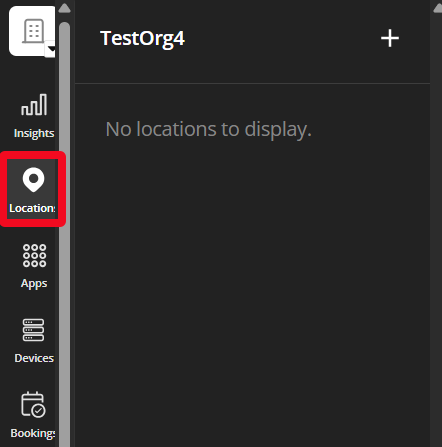Viewport: 442px width, 447px height.
Task: Go to the Devices section
Action: click(34, 341)
